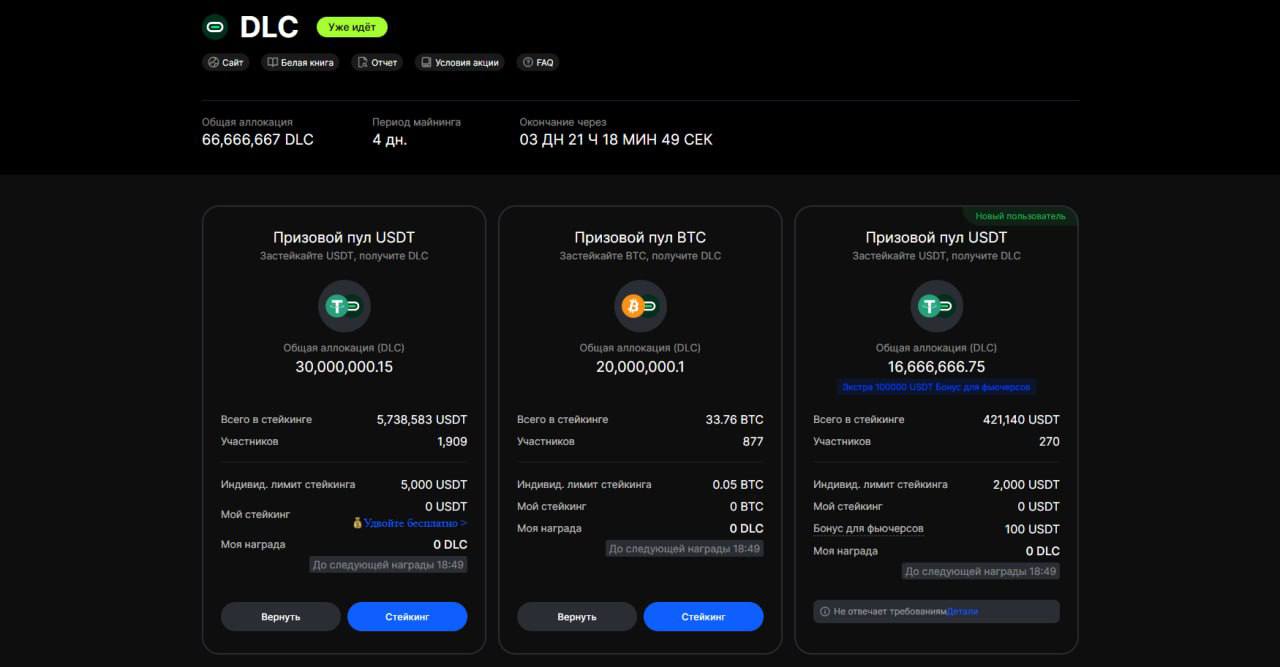
Task: Click the allocation value "30,000,000.15"
Action: tap(344, 367)
